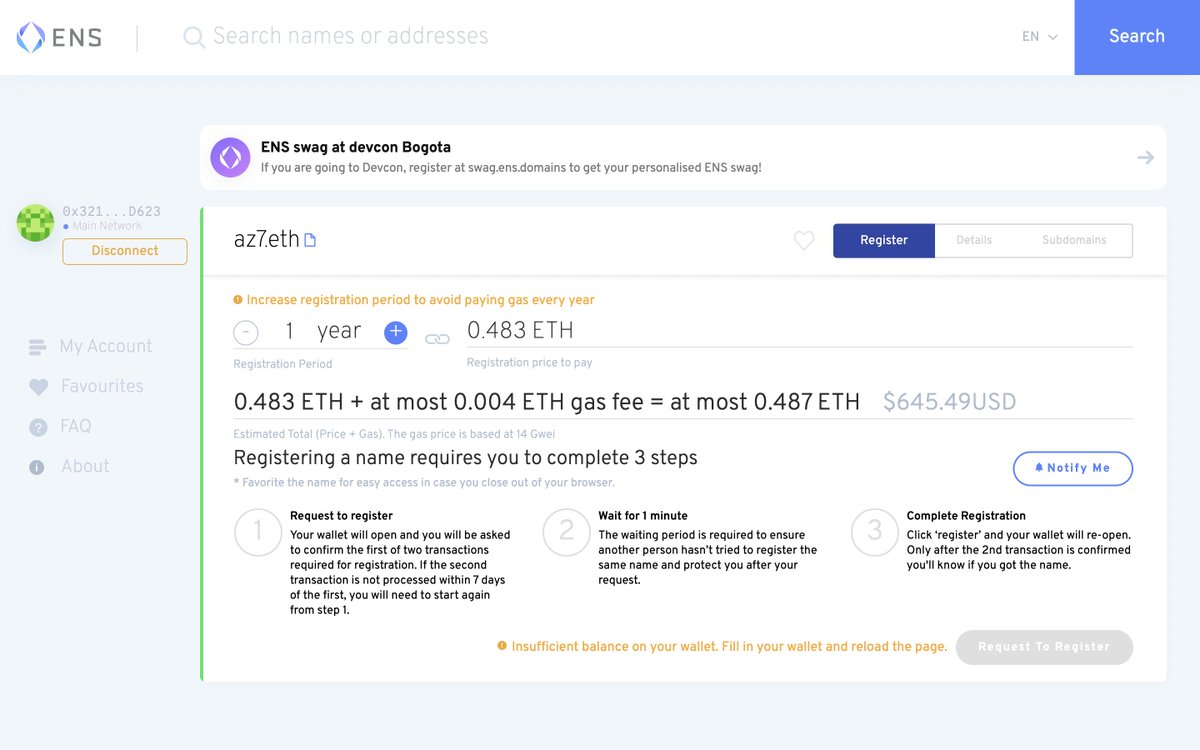Open the EN language dropdown
Viewport: 1200px width, 750px height.
[x=1040, y=37]
